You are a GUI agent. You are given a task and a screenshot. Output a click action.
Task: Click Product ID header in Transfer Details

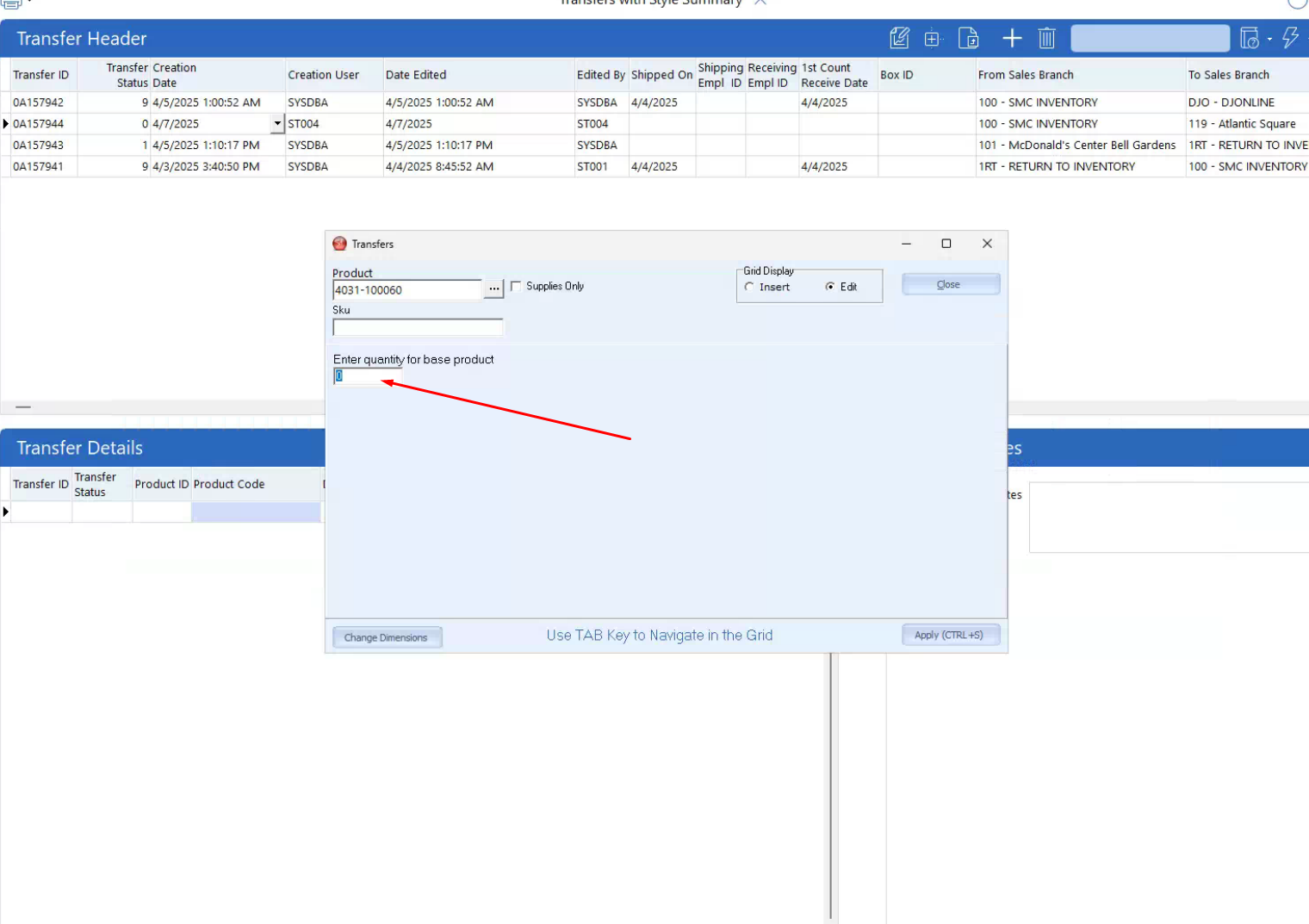[162, 484]
